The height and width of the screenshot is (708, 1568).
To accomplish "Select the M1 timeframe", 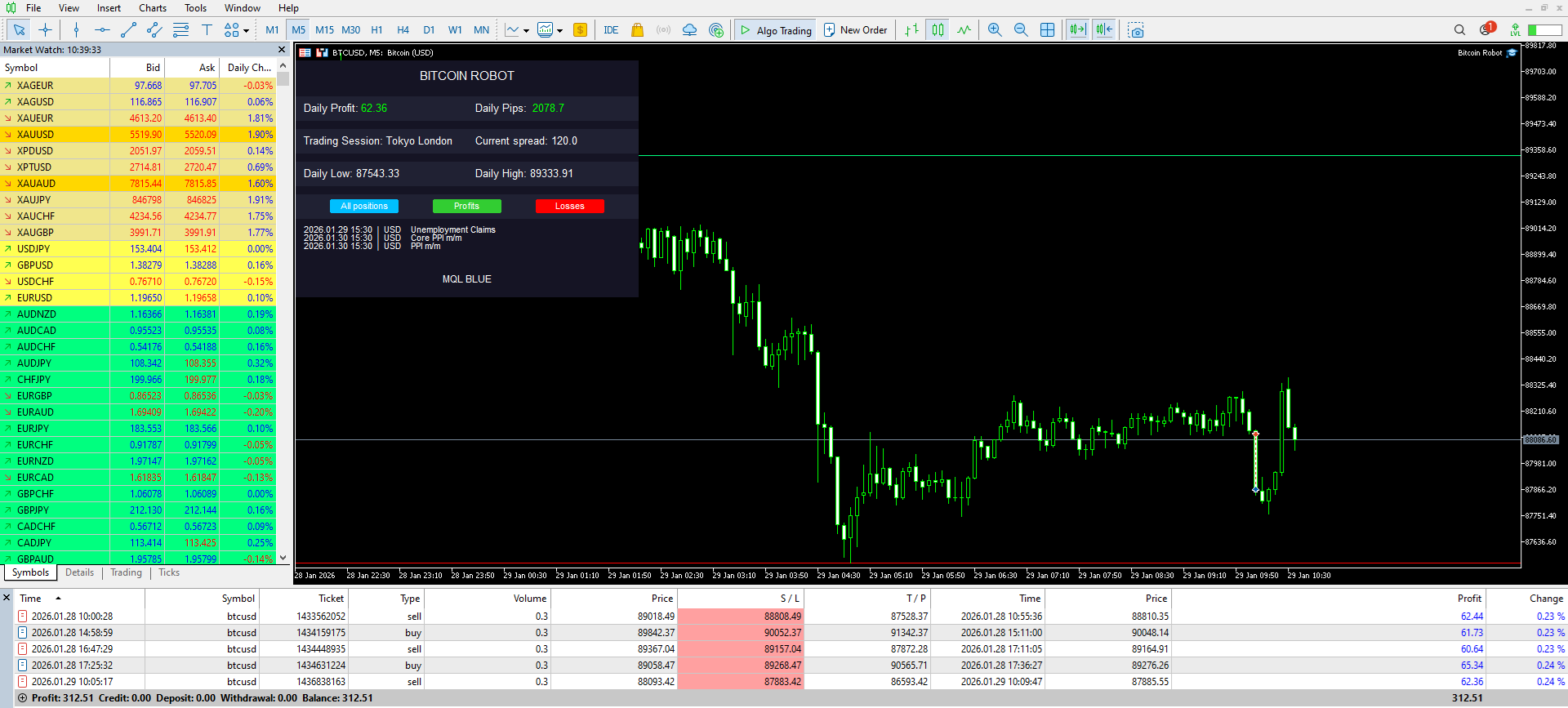I will [x=272, y=30].
